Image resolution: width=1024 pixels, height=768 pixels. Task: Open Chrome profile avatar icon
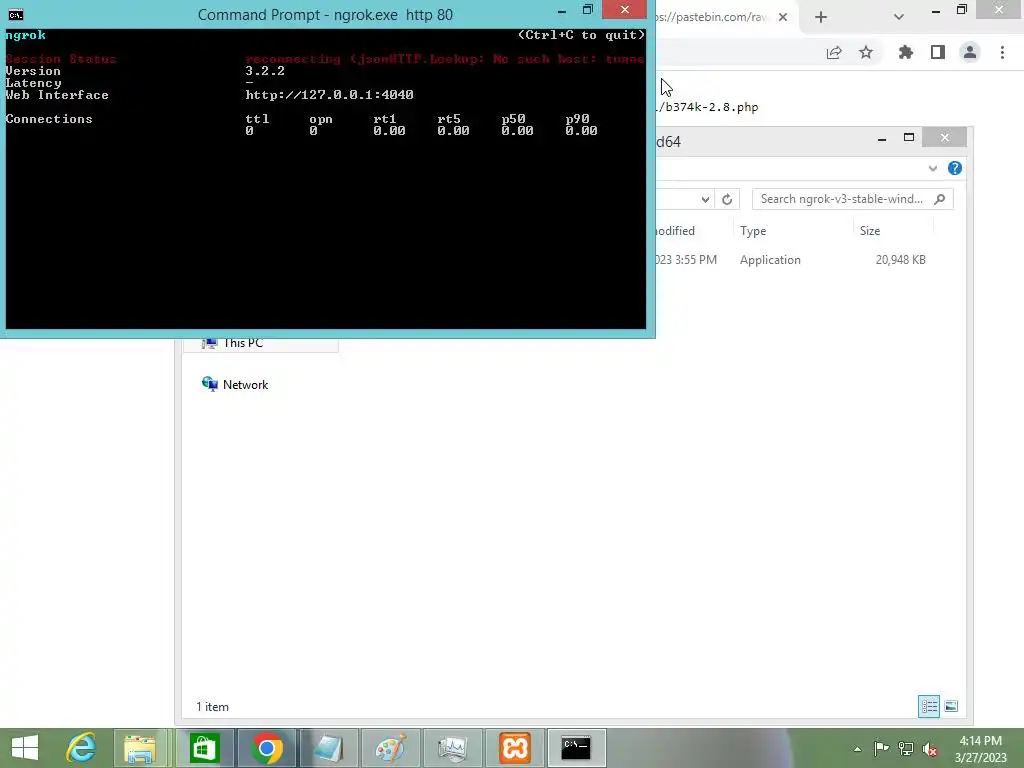coord(970,52)
